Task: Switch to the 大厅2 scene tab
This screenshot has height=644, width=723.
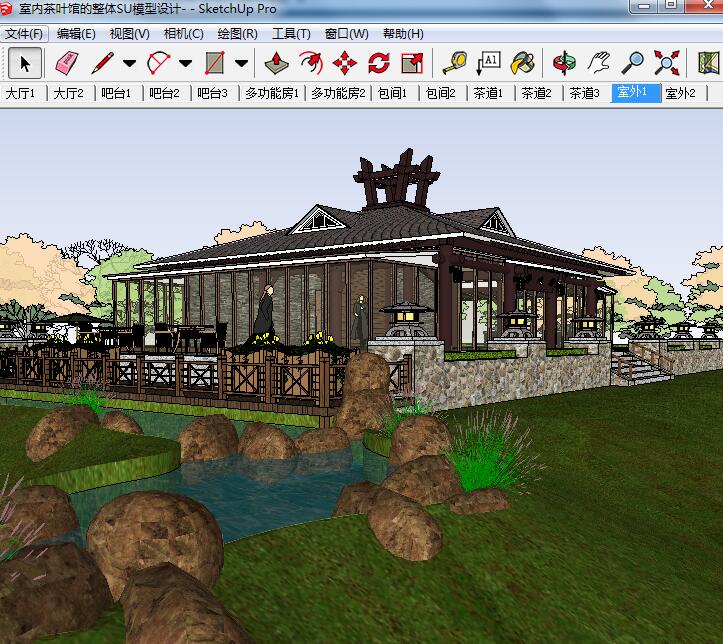Action: pos(68,93)
